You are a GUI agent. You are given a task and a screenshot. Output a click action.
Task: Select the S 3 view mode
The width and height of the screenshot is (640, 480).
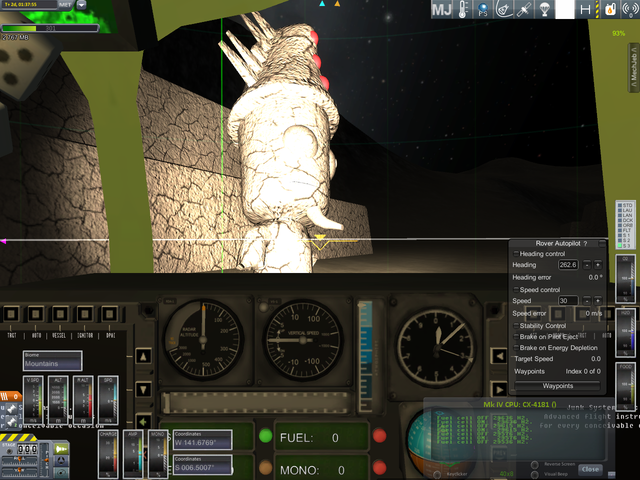(625, 245)
